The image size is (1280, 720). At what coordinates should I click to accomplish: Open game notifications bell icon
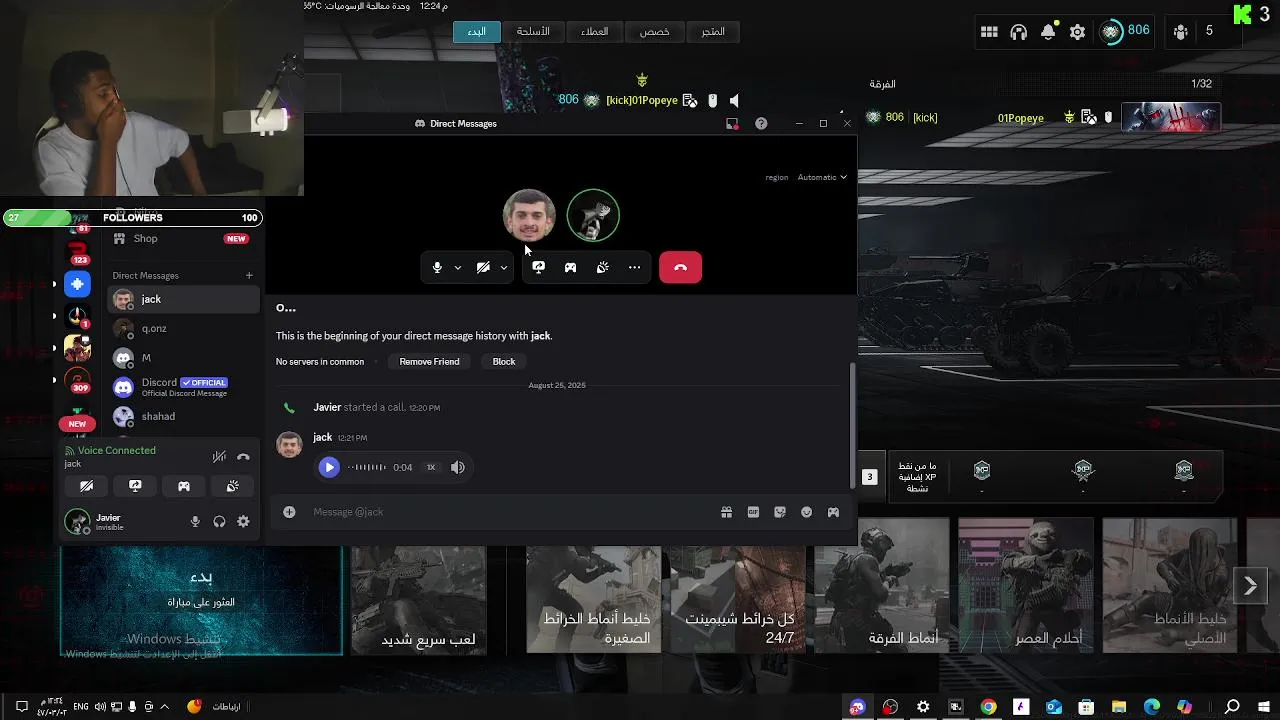coord(1048,32)
